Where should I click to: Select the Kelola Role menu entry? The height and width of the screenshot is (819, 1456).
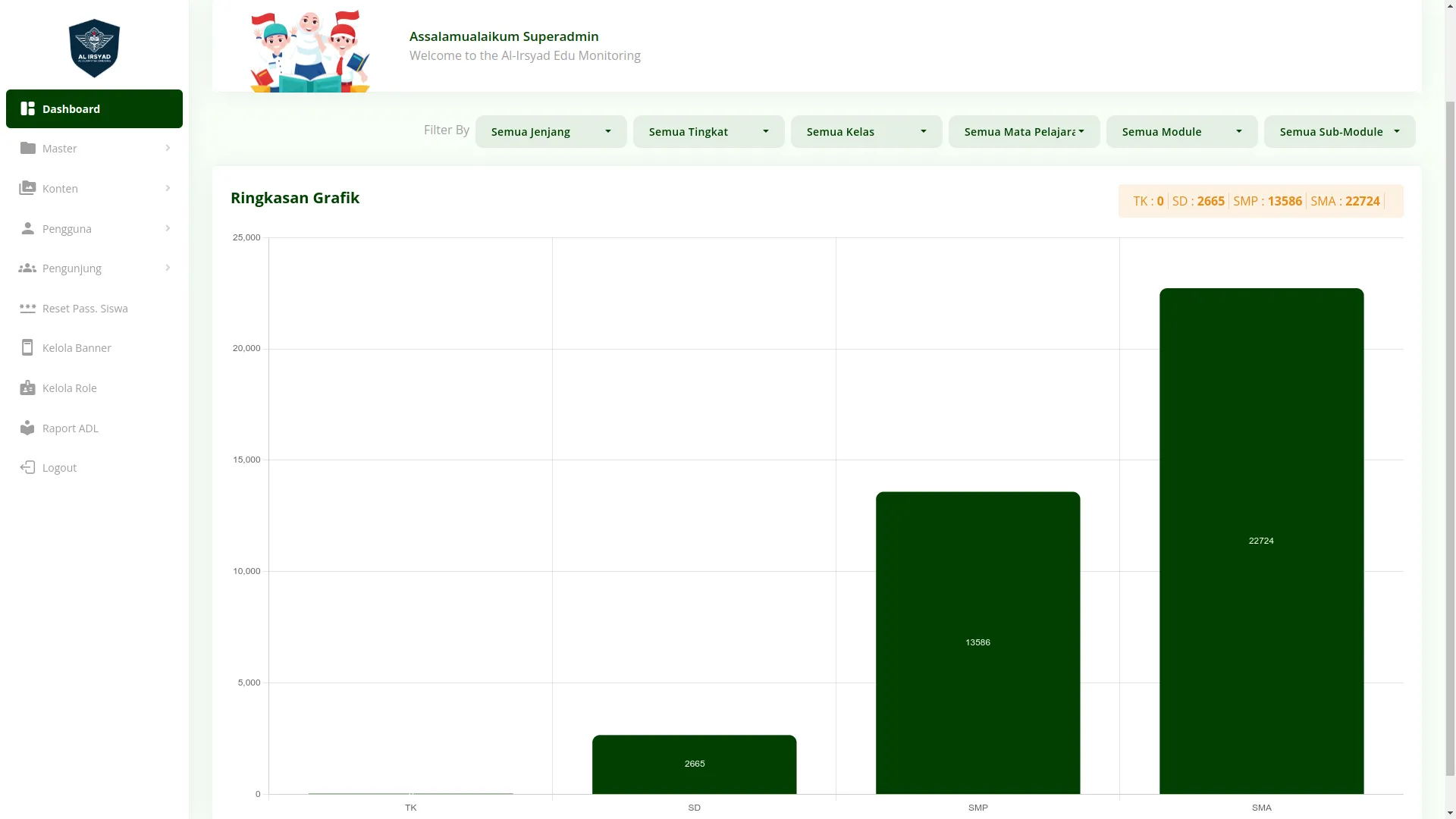(70, 388)
